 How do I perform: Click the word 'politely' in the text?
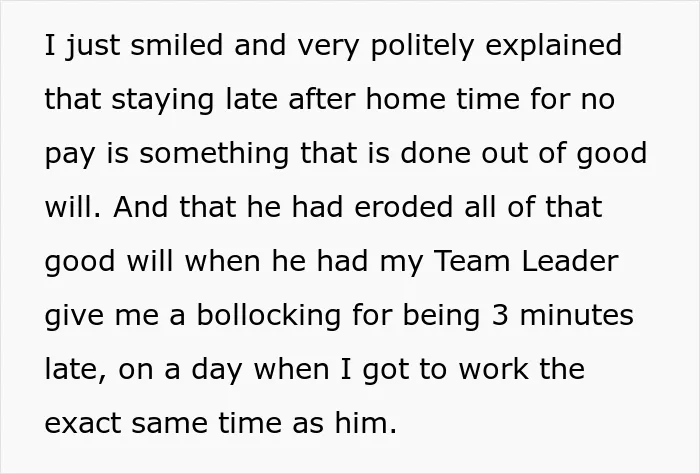point(421,47)
